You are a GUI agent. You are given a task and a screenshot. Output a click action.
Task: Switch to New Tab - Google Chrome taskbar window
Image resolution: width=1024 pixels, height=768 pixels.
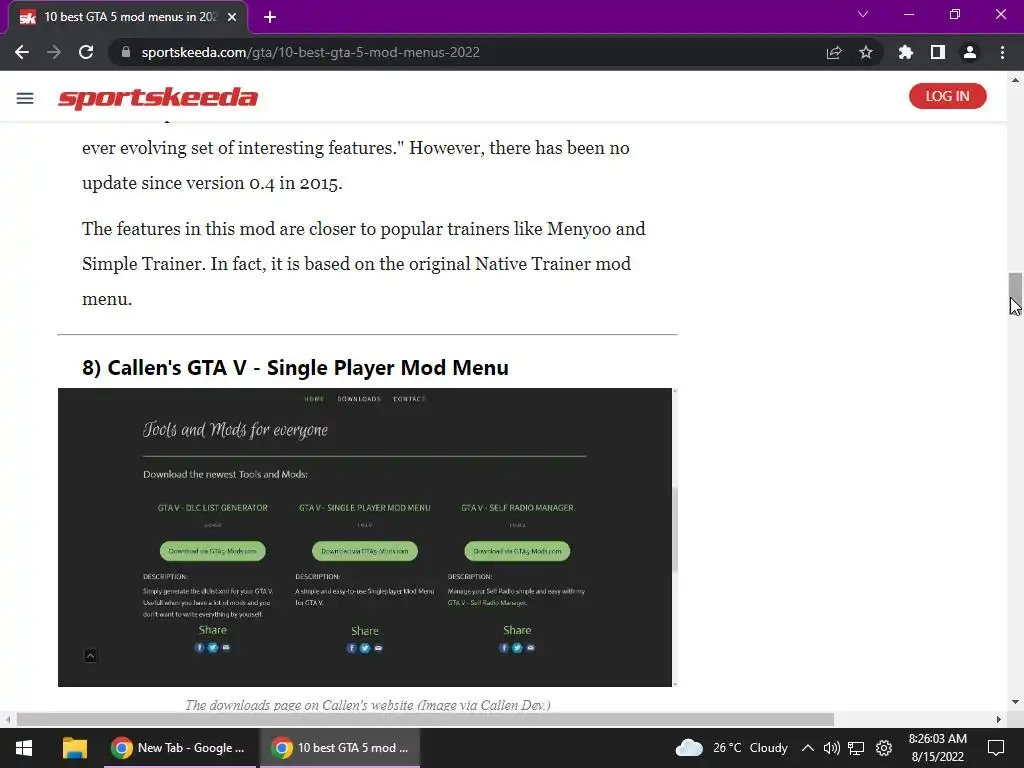coord(179,748)
